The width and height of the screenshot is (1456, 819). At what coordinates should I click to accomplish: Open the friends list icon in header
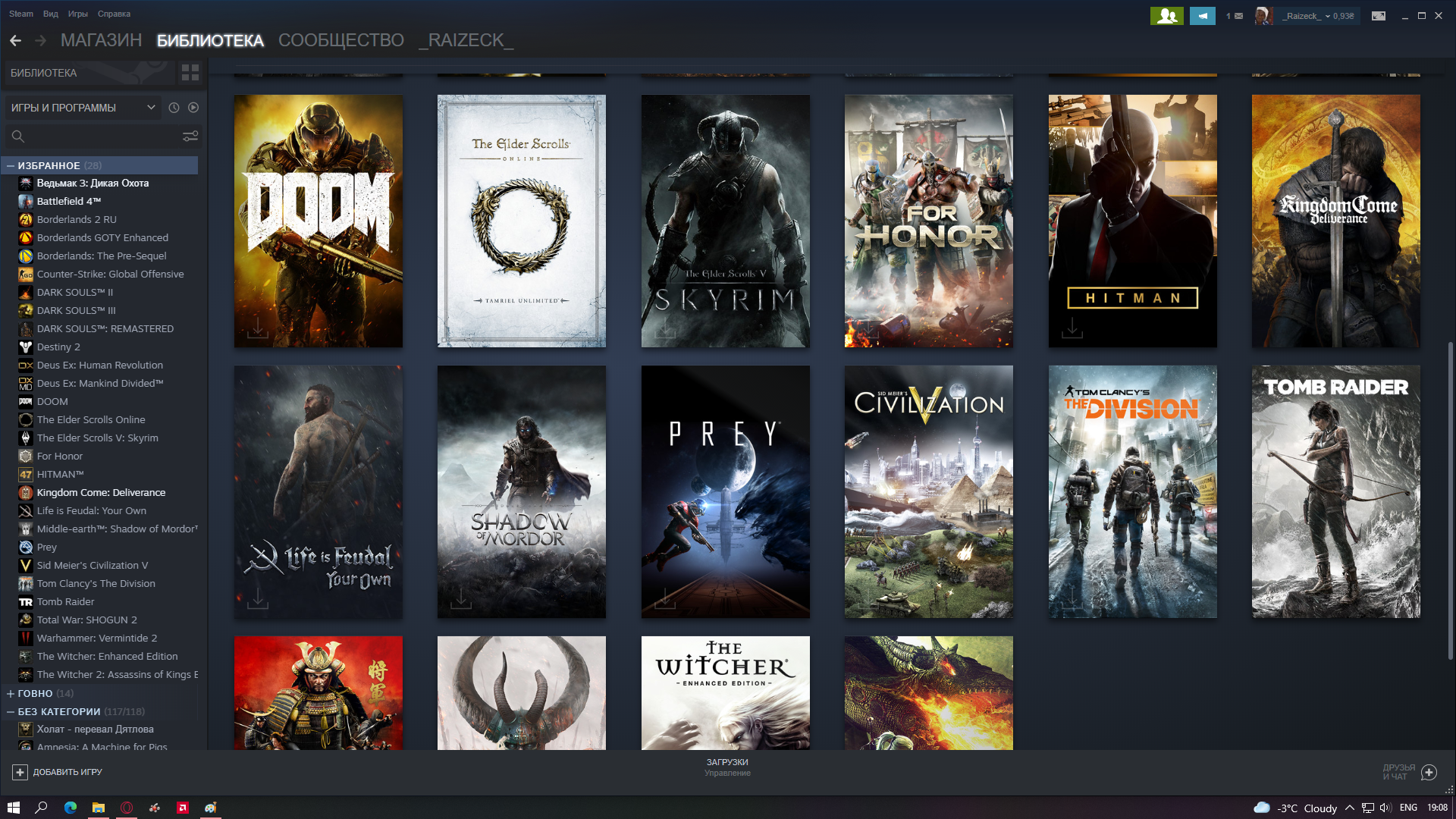pos(1166,16)
